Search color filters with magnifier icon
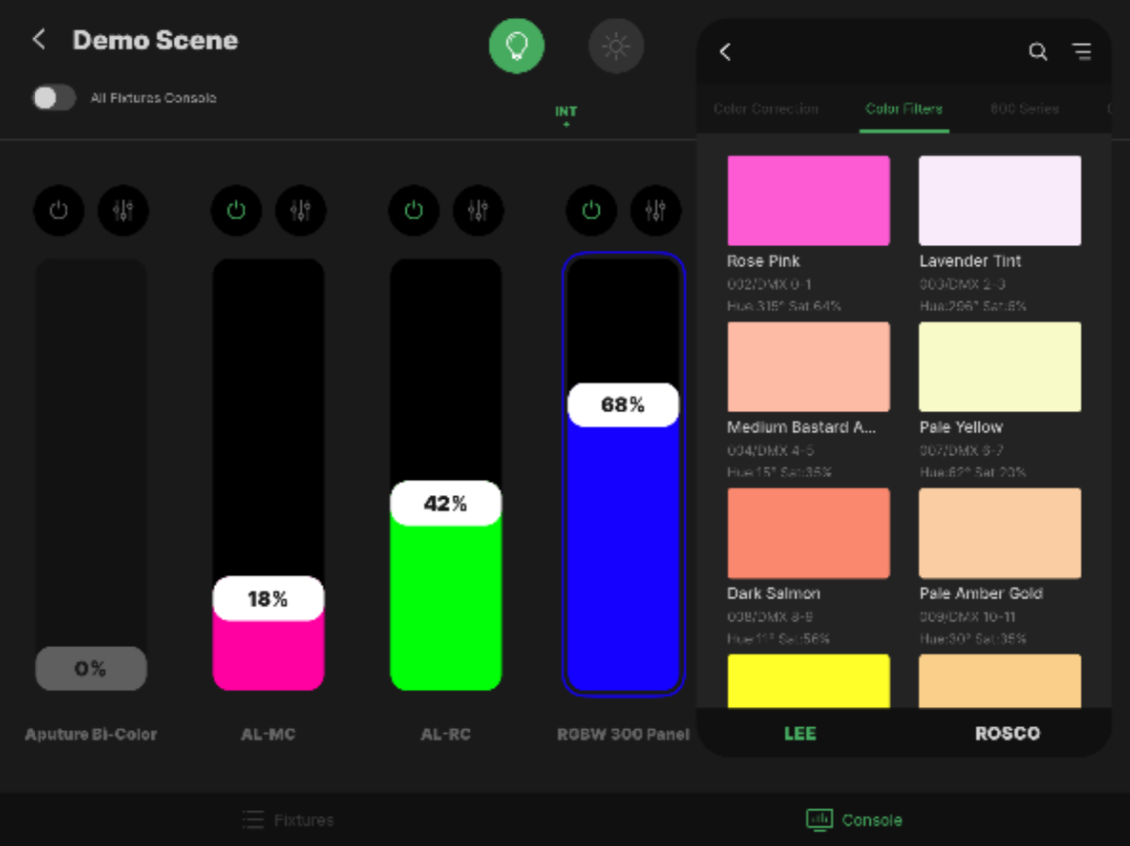 coord(1038,52)
